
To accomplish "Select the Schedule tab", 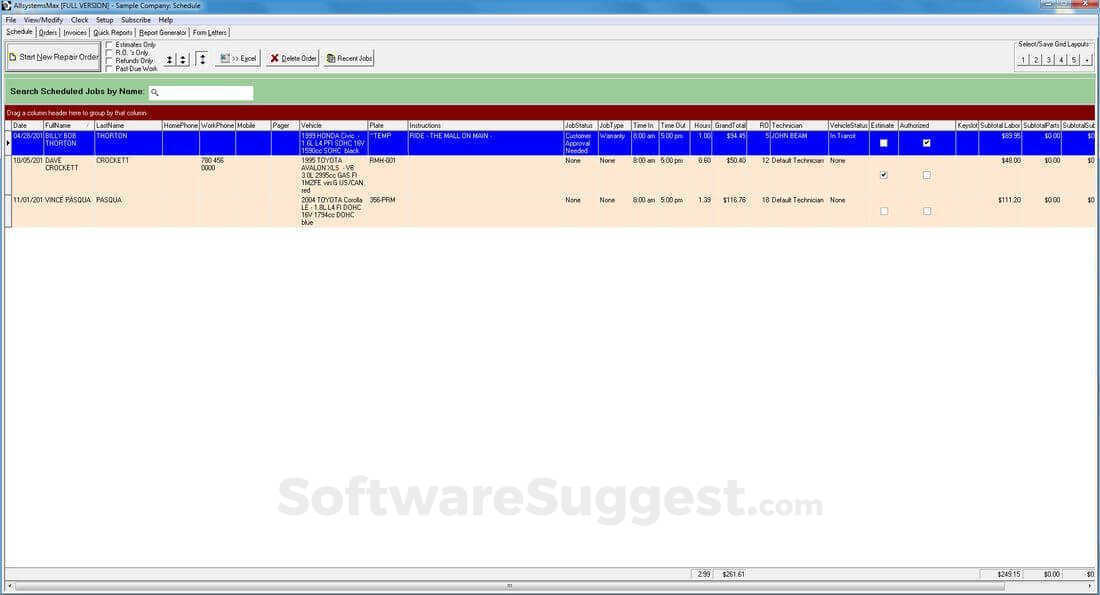I will coord(20,32).
